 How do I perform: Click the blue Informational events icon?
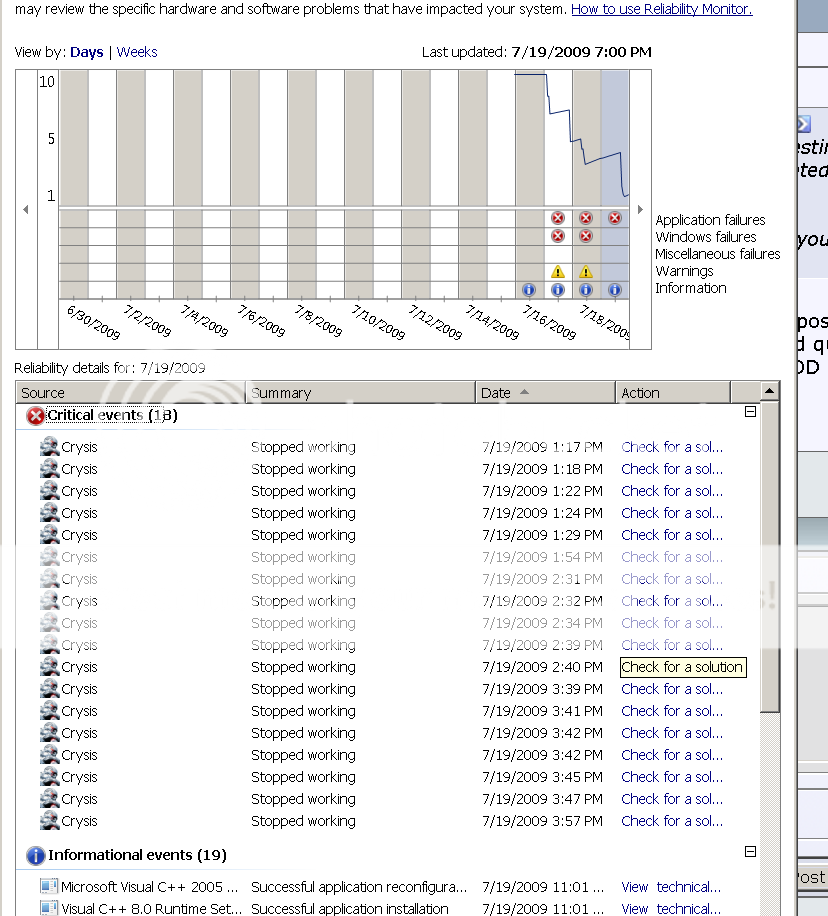pos(36,856)
